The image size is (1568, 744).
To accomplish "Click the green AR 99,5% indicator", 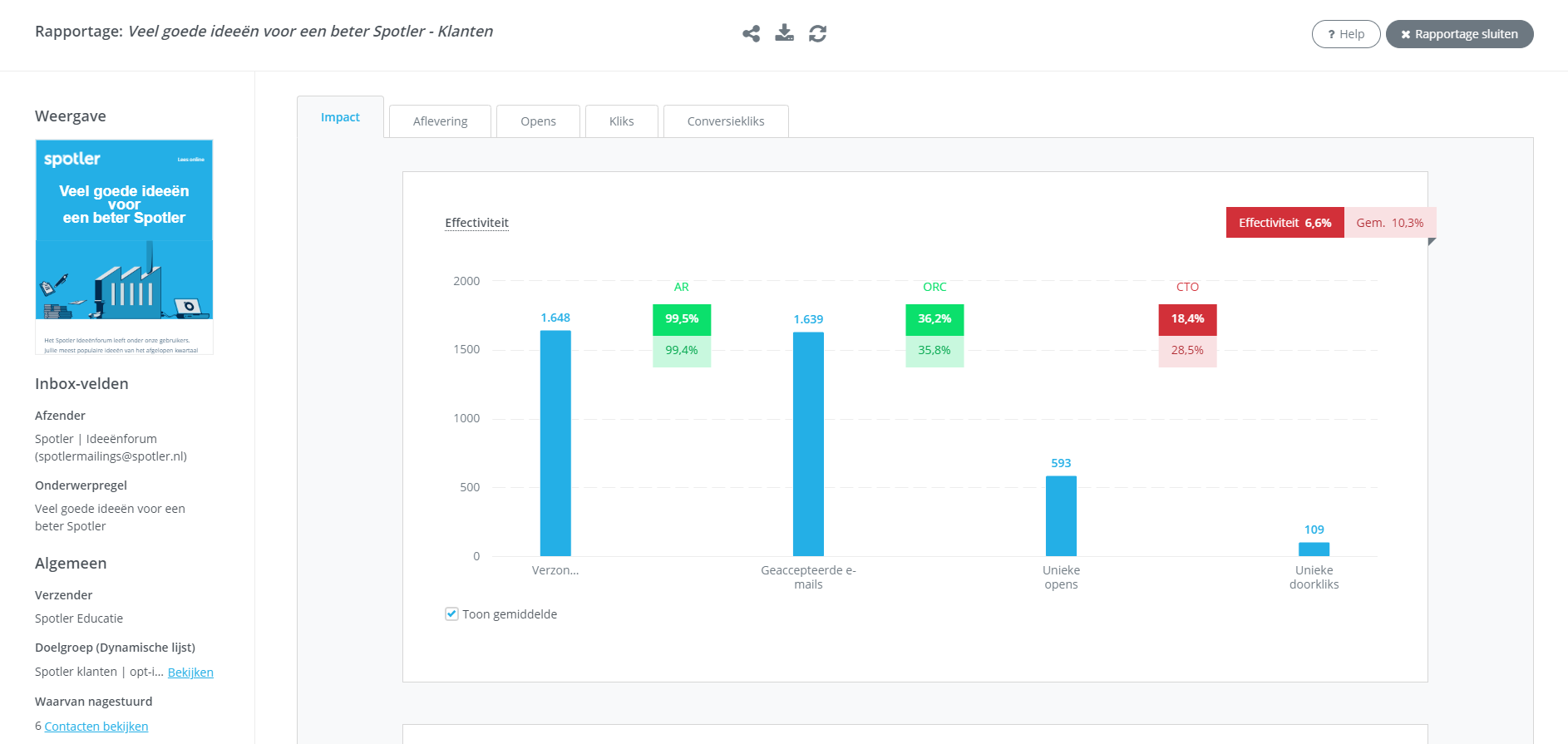I will pos(681,319).
